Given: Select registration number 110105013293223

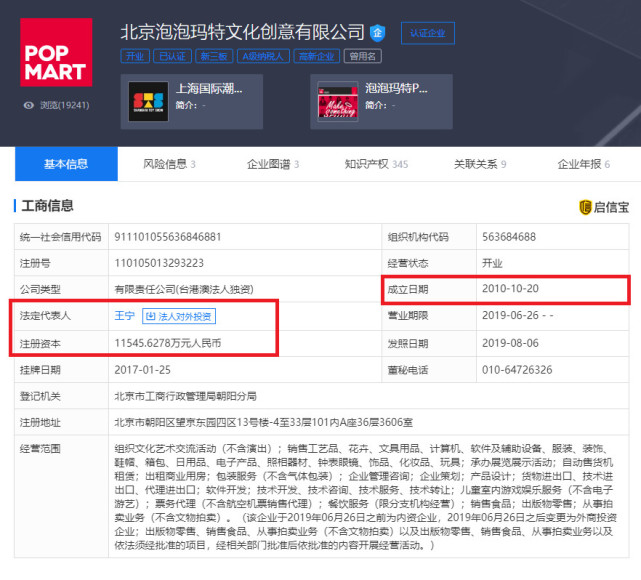Looking at the screenshot, I should (159, 263).
